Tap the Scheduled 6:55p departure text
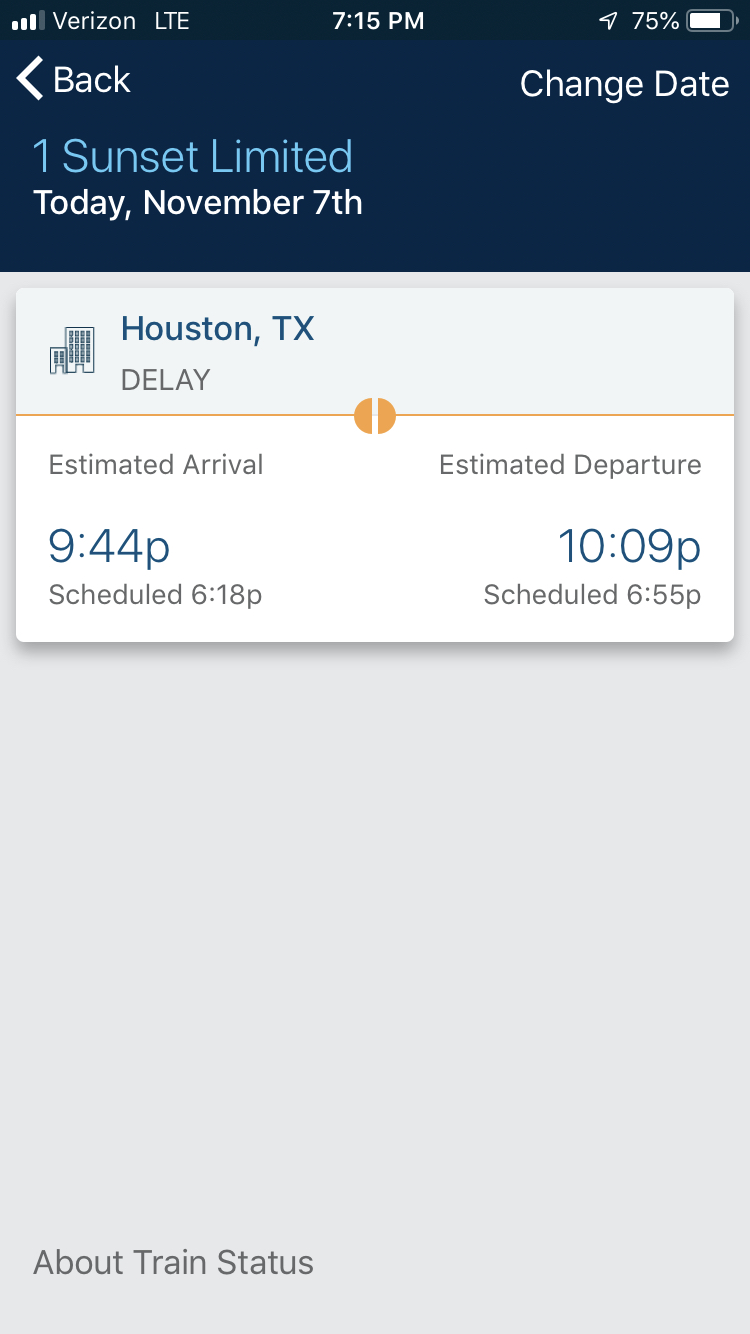Screen dimensions: 750x1334 592,595
